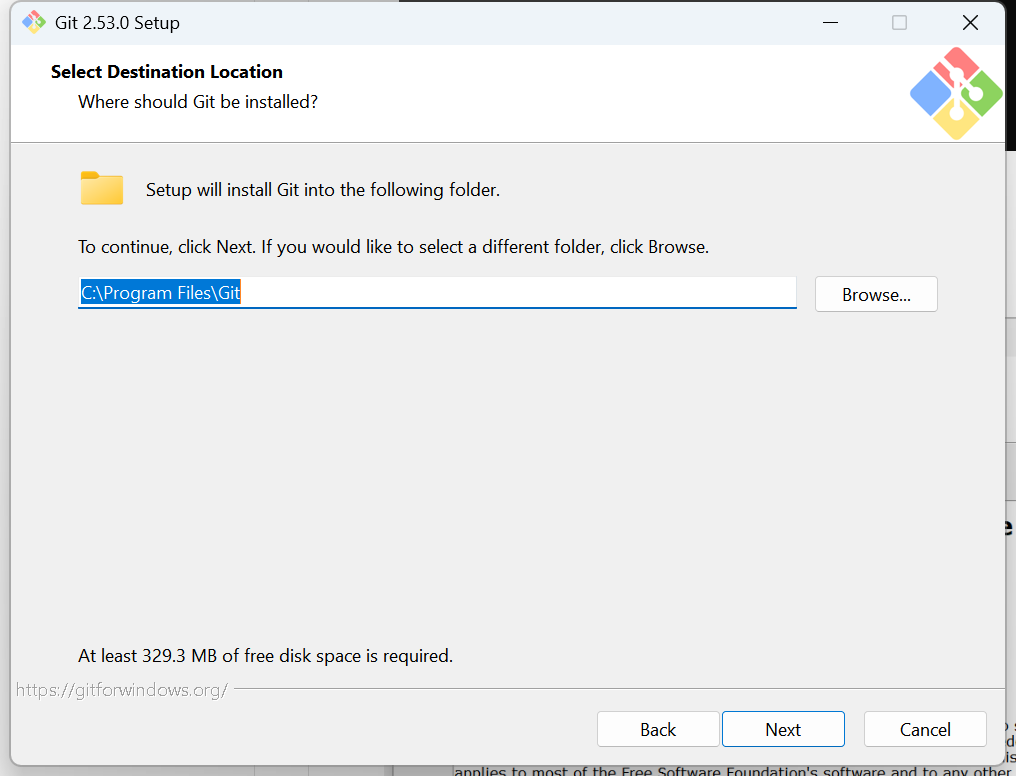This screenshot has width=1016, height=776.
Task: Open the gitforwindows.org link
Action: coord(122,690)
